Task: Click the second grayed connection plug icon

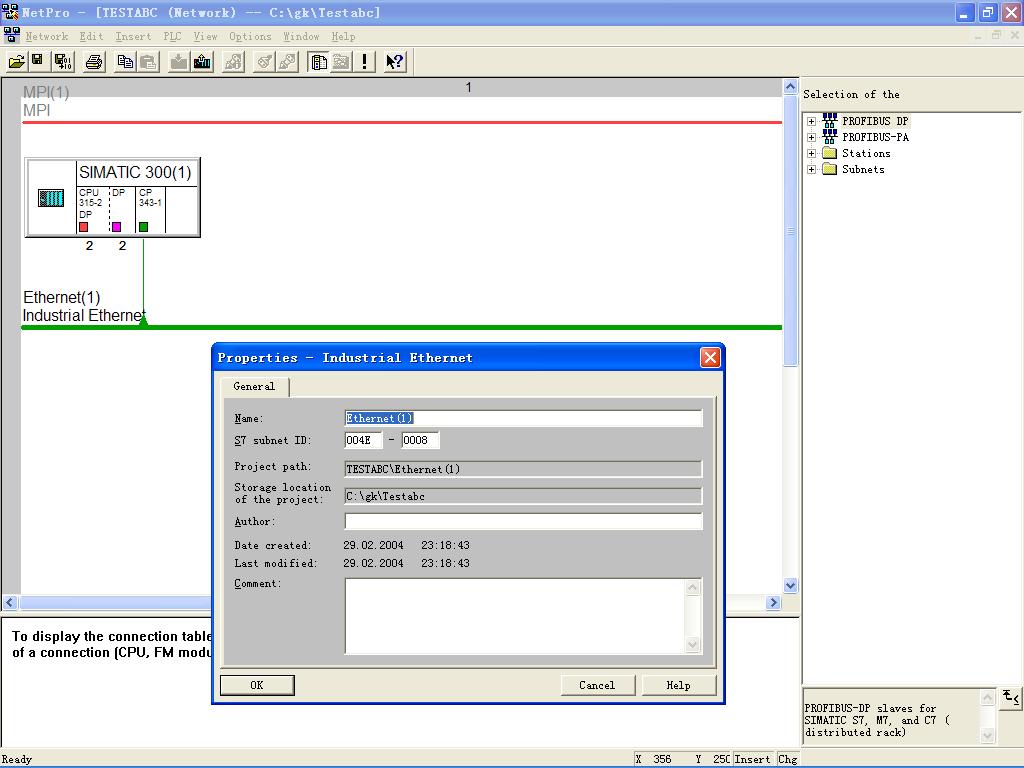Action: [287, 61]
